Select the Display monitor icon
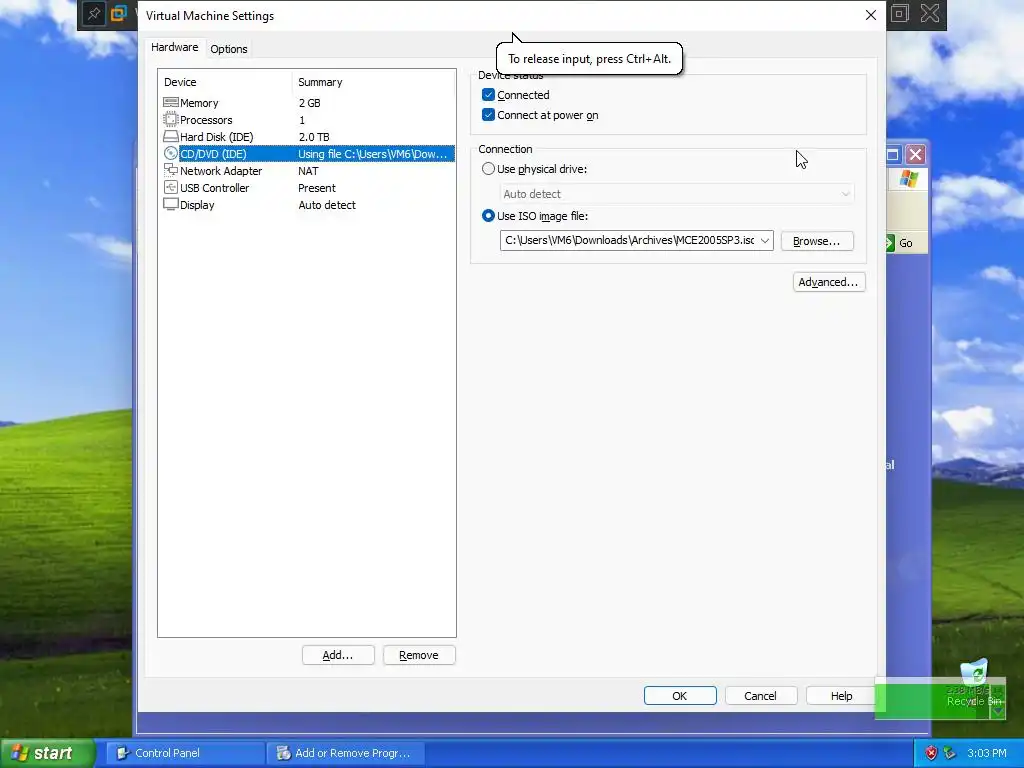1024x768 pixels. pyautogui.click(x=170, y=204)
